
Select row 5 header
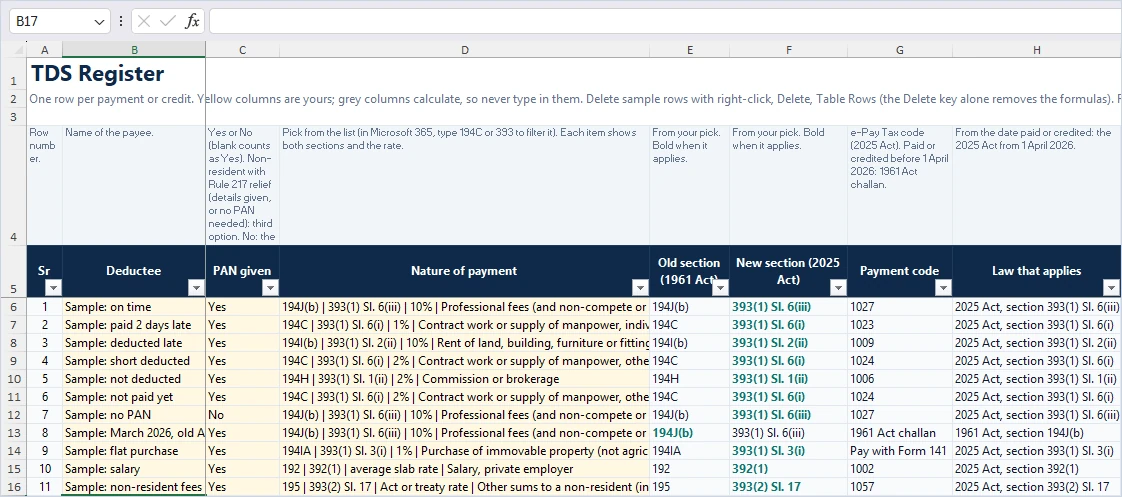pos(14,271)
